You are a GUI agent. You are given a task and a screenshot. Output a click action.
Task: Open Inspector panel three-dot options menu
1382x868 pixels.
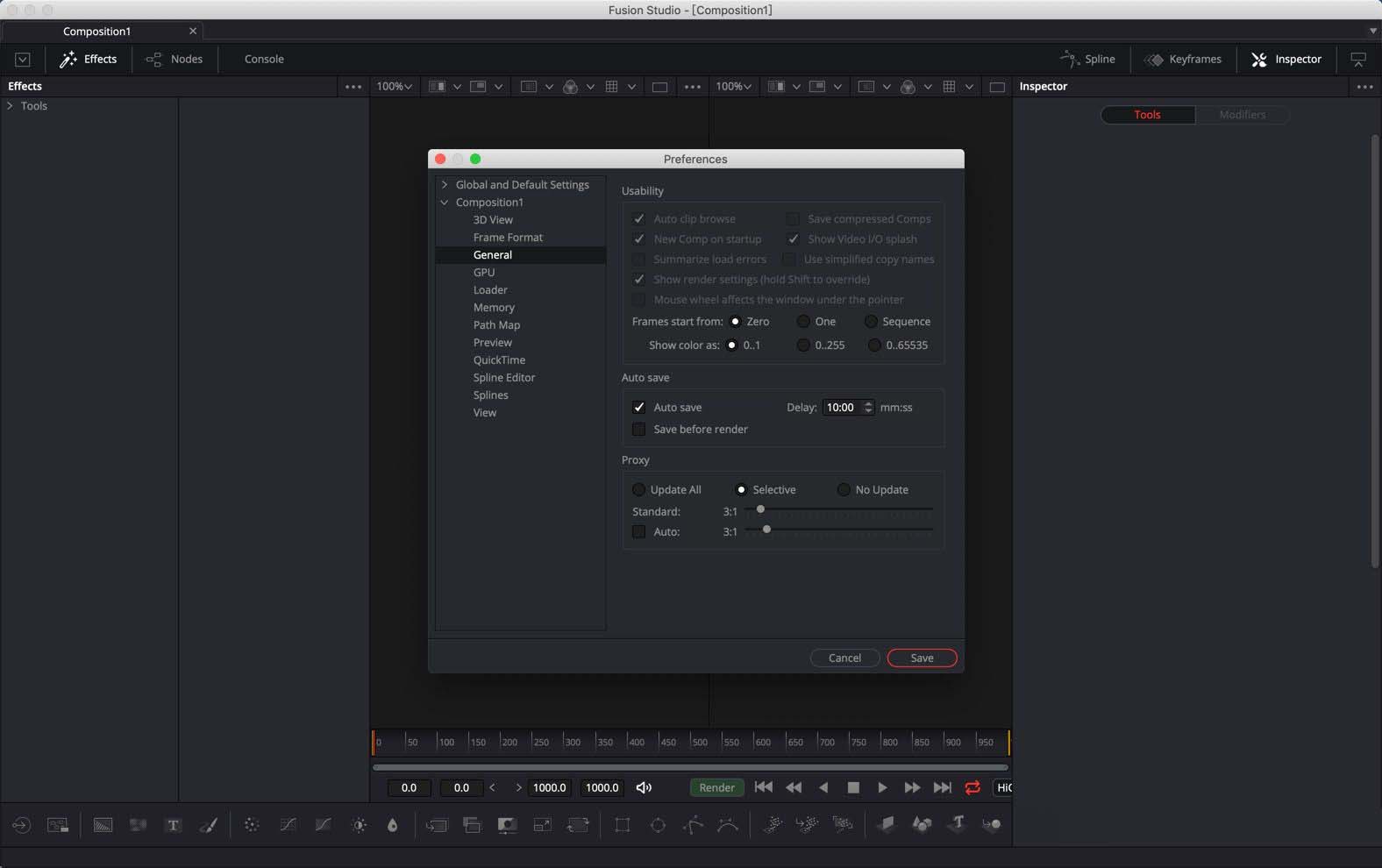tap(1364, 87)
